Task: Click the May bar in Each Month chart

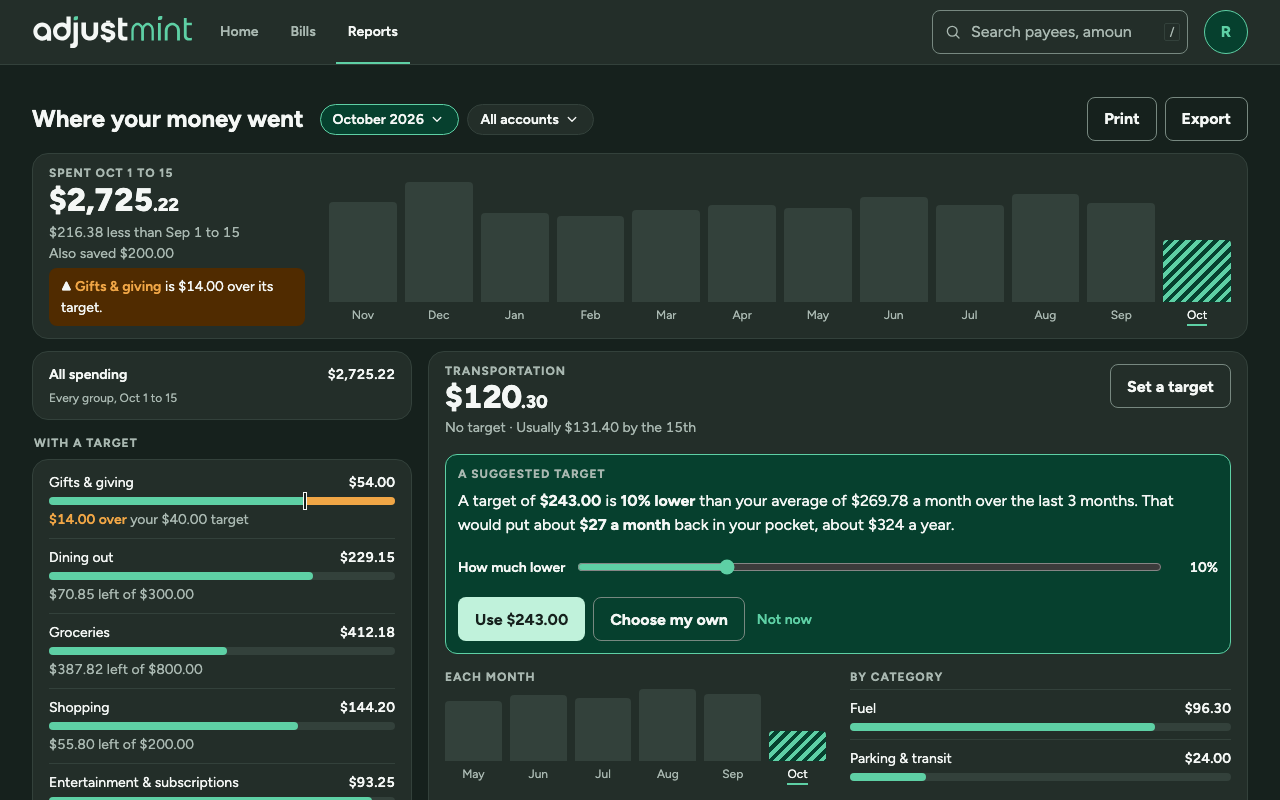Action: [x=473, y=731]
